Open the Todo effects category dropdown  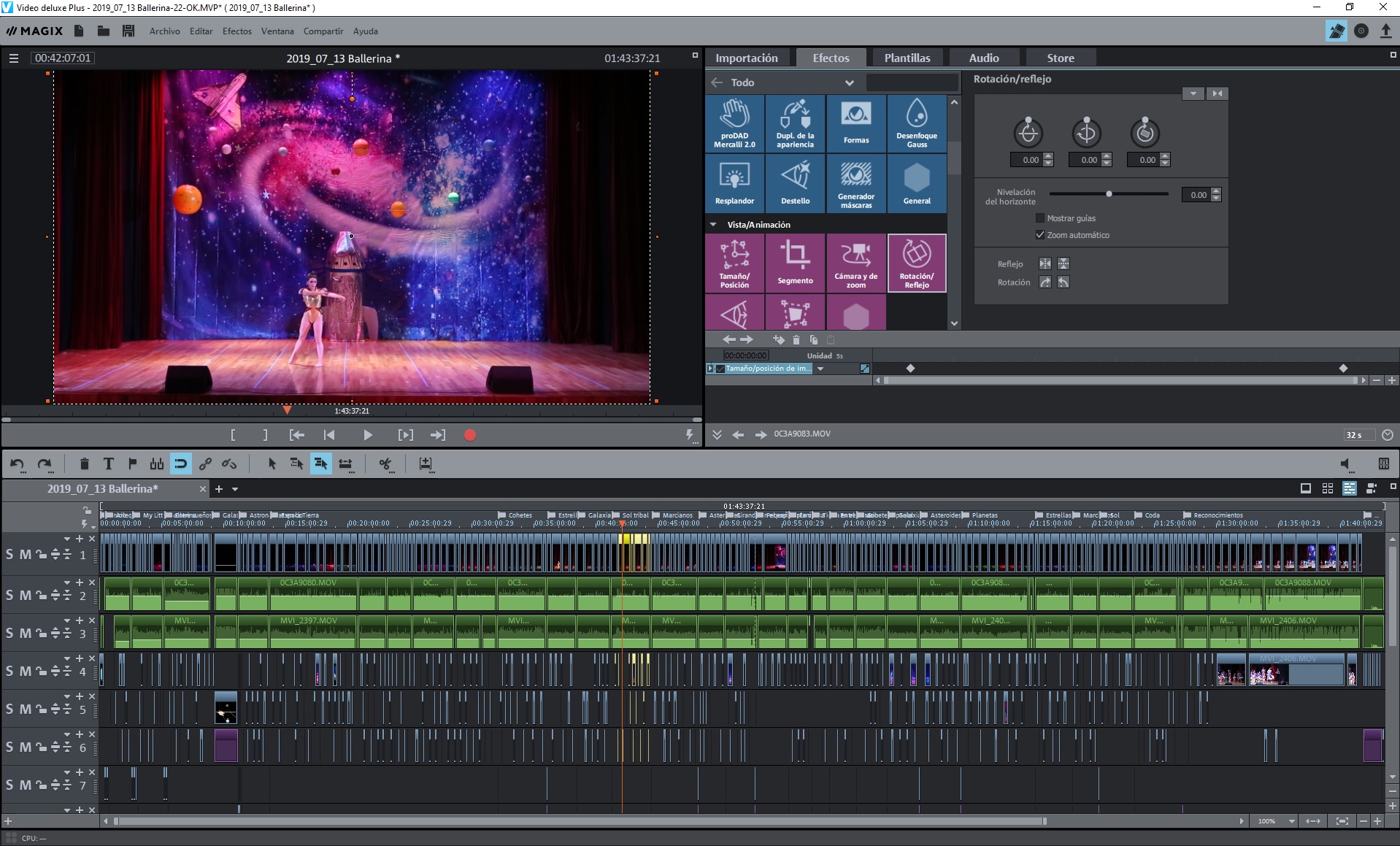[x=849, y=82]
